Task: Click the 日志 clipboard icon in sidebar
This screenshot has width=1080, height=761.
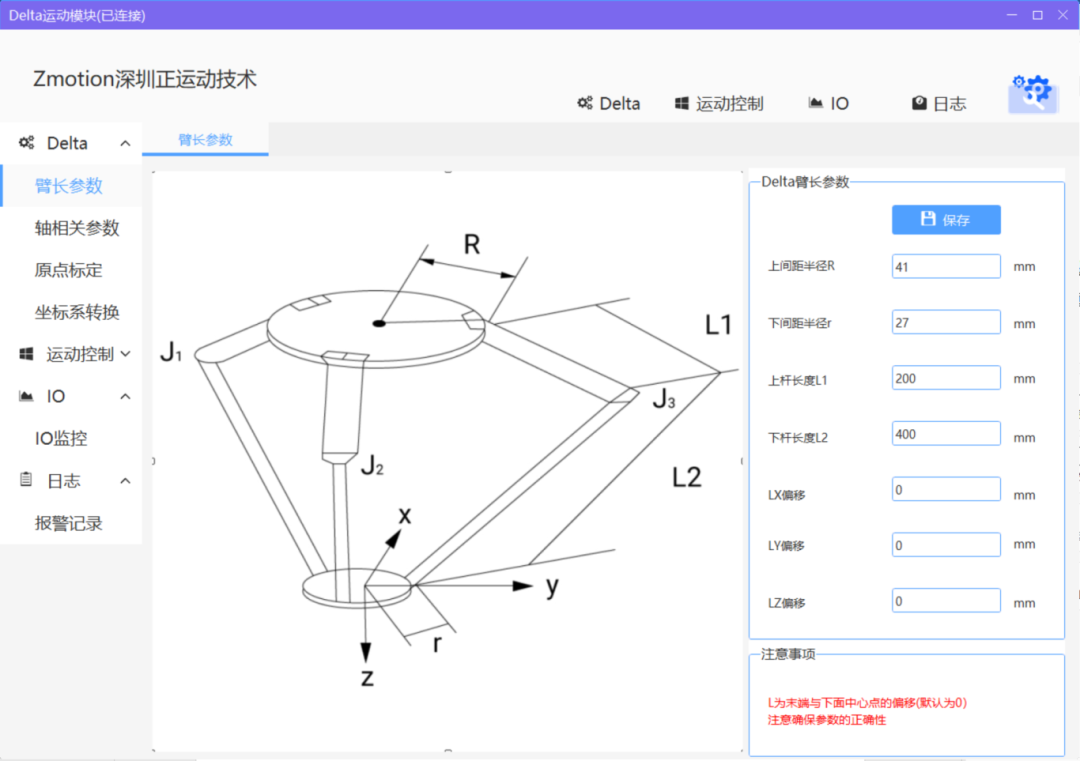Action: [x=26, y=480]
